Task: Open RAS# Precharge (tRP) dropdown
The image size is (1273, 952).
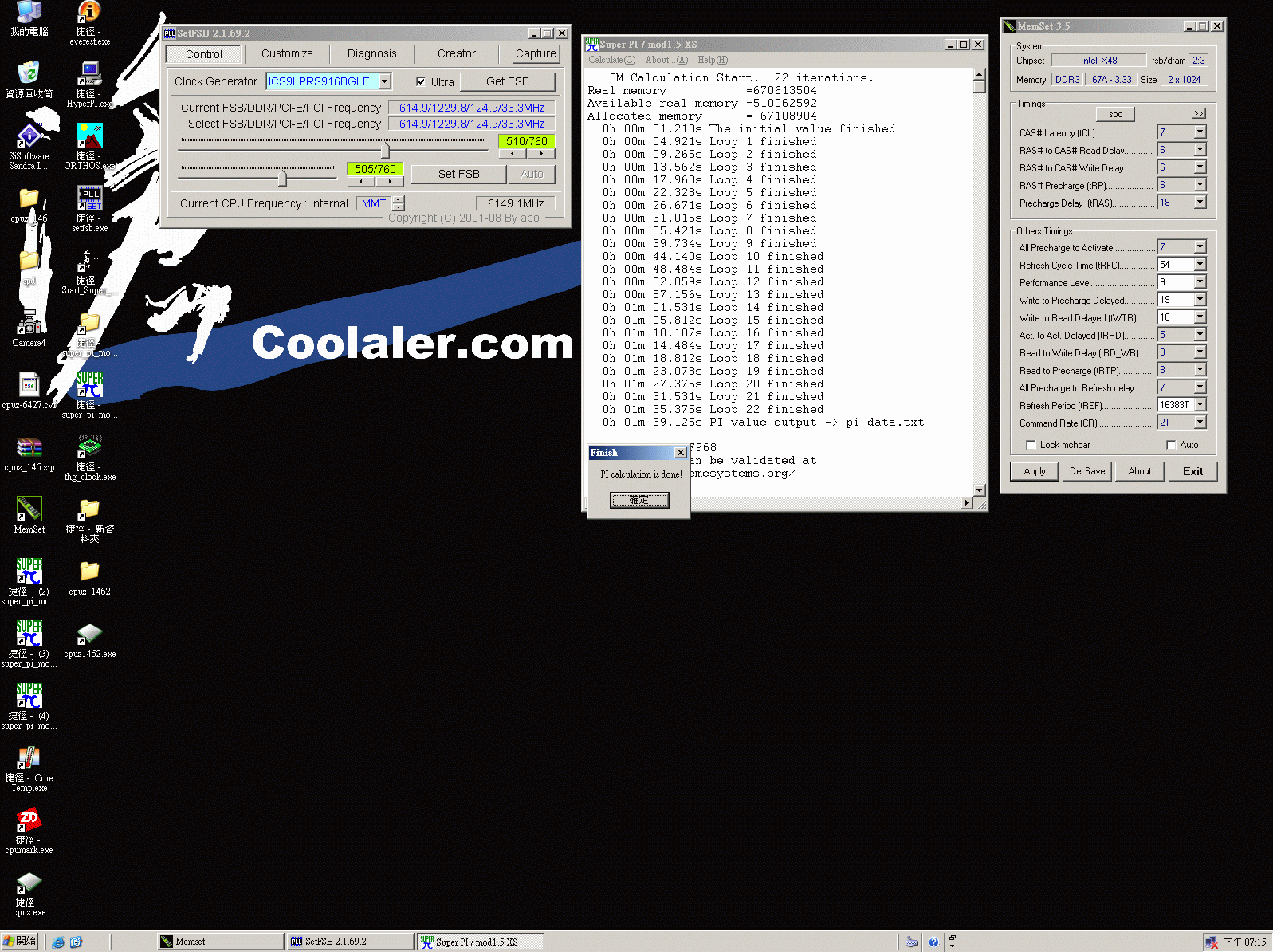Action: (x=1200, y=185)
